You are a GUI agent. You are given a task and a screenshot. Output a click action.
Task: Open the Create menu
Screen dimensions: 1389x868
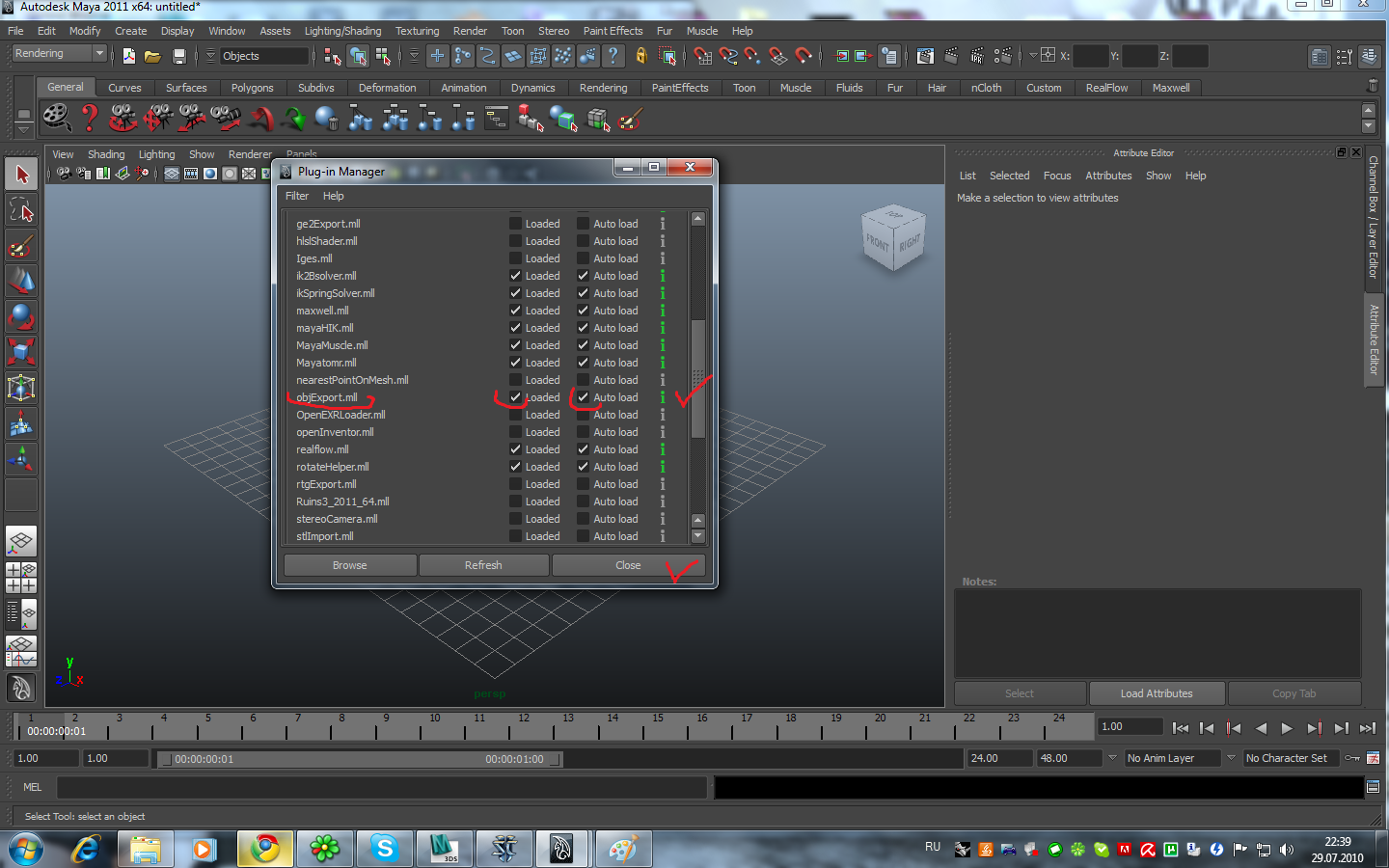(131, 31)
